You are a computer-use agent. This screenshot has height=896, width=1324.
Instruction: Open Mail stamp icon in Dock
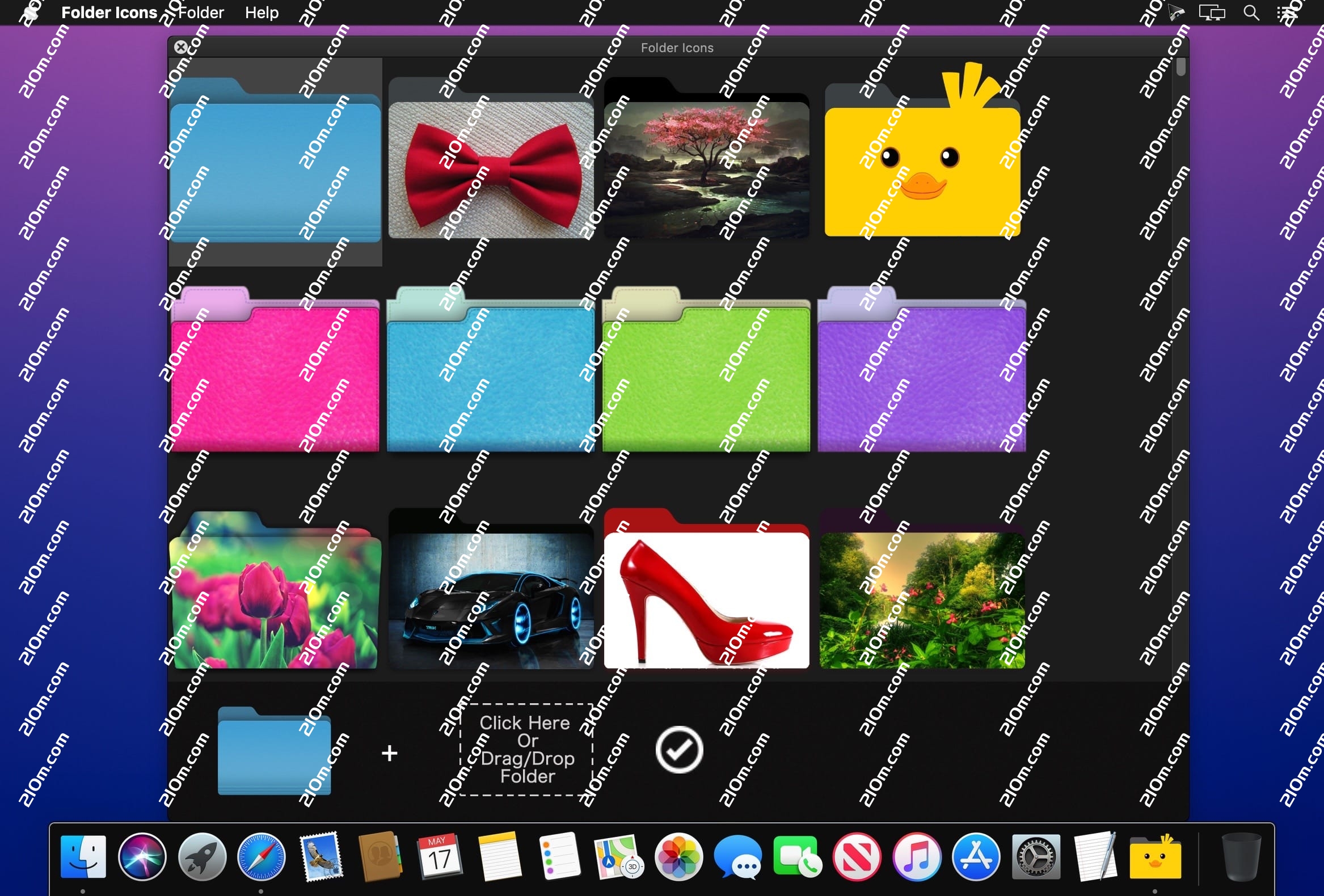tap(321, 857)
